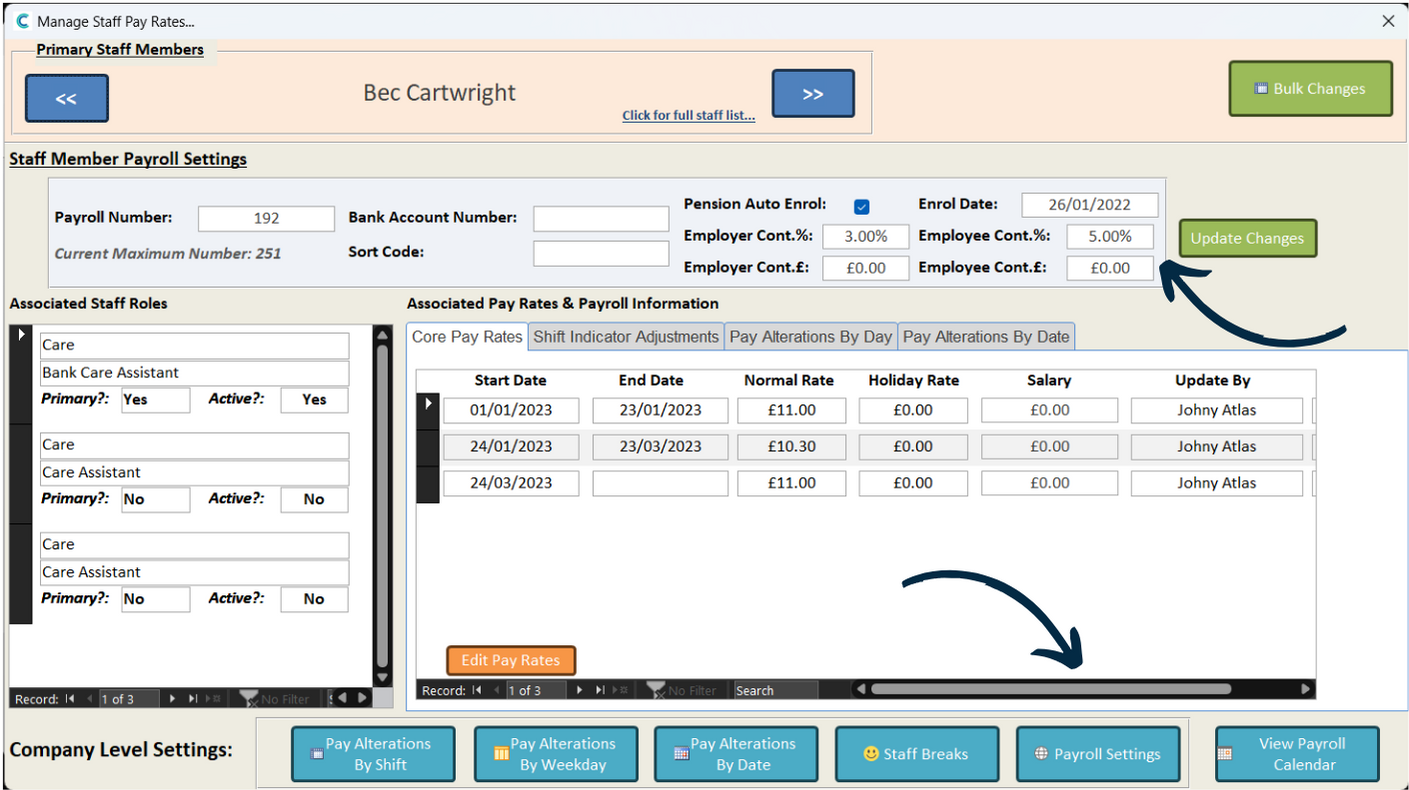Go to previous staff member (<<)

tap(66, 98)
